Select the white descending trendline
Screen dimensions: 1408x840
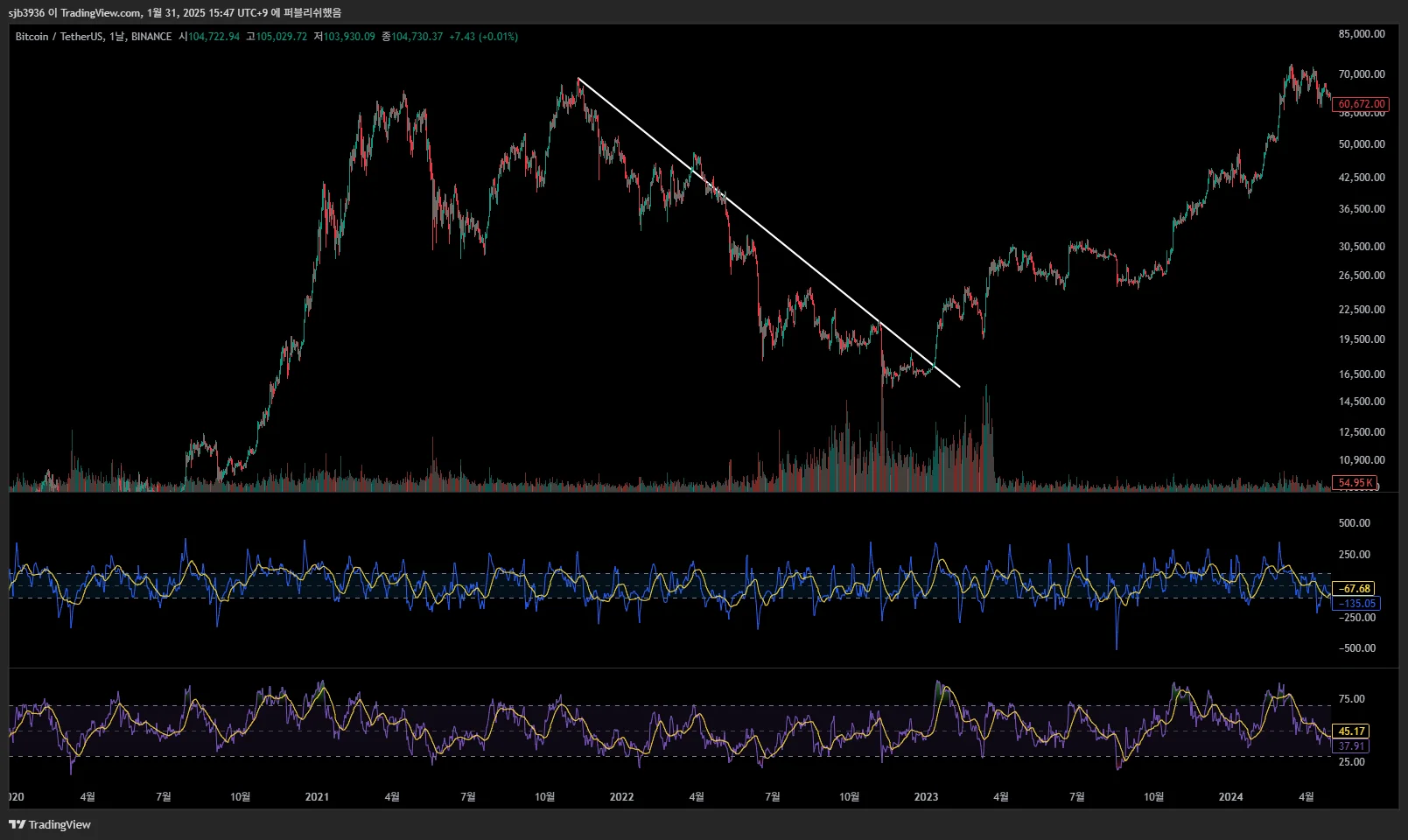click(769, 233)
